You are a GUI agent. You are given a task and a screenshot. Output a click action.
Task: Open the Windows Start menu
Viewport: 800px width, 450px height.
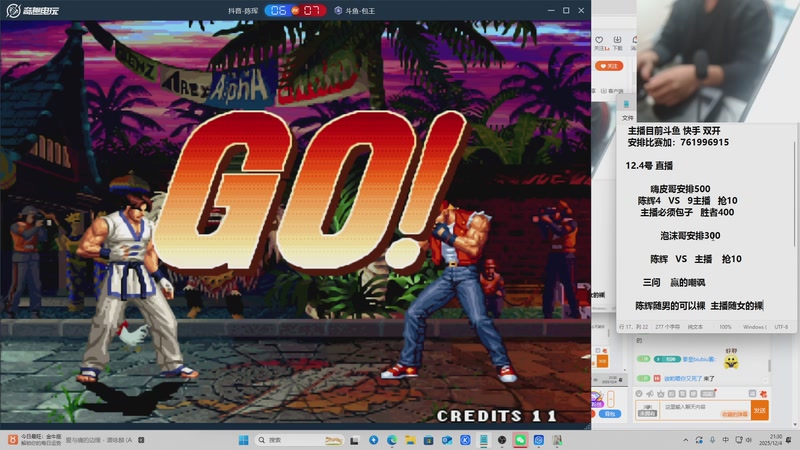[x=243, y=440]
